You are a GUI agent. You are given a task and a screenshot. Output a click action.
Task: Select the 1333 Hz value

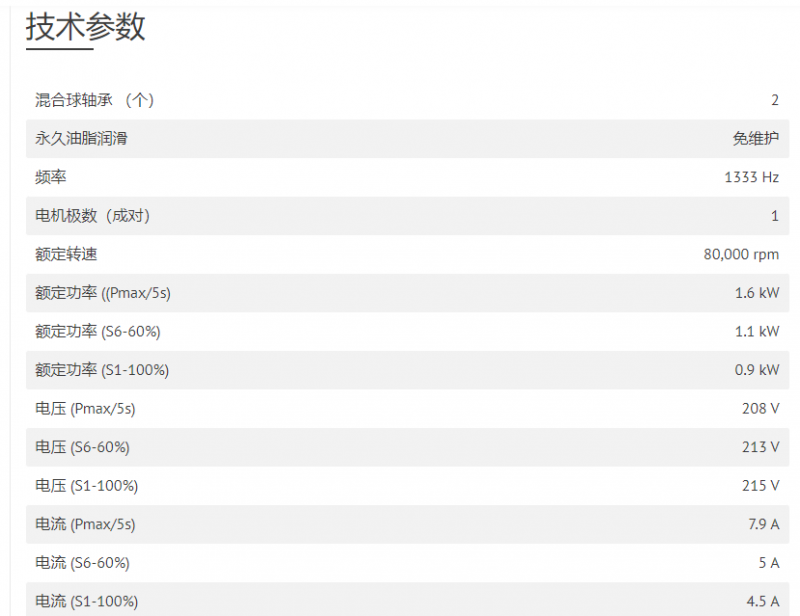click(752, 177)
